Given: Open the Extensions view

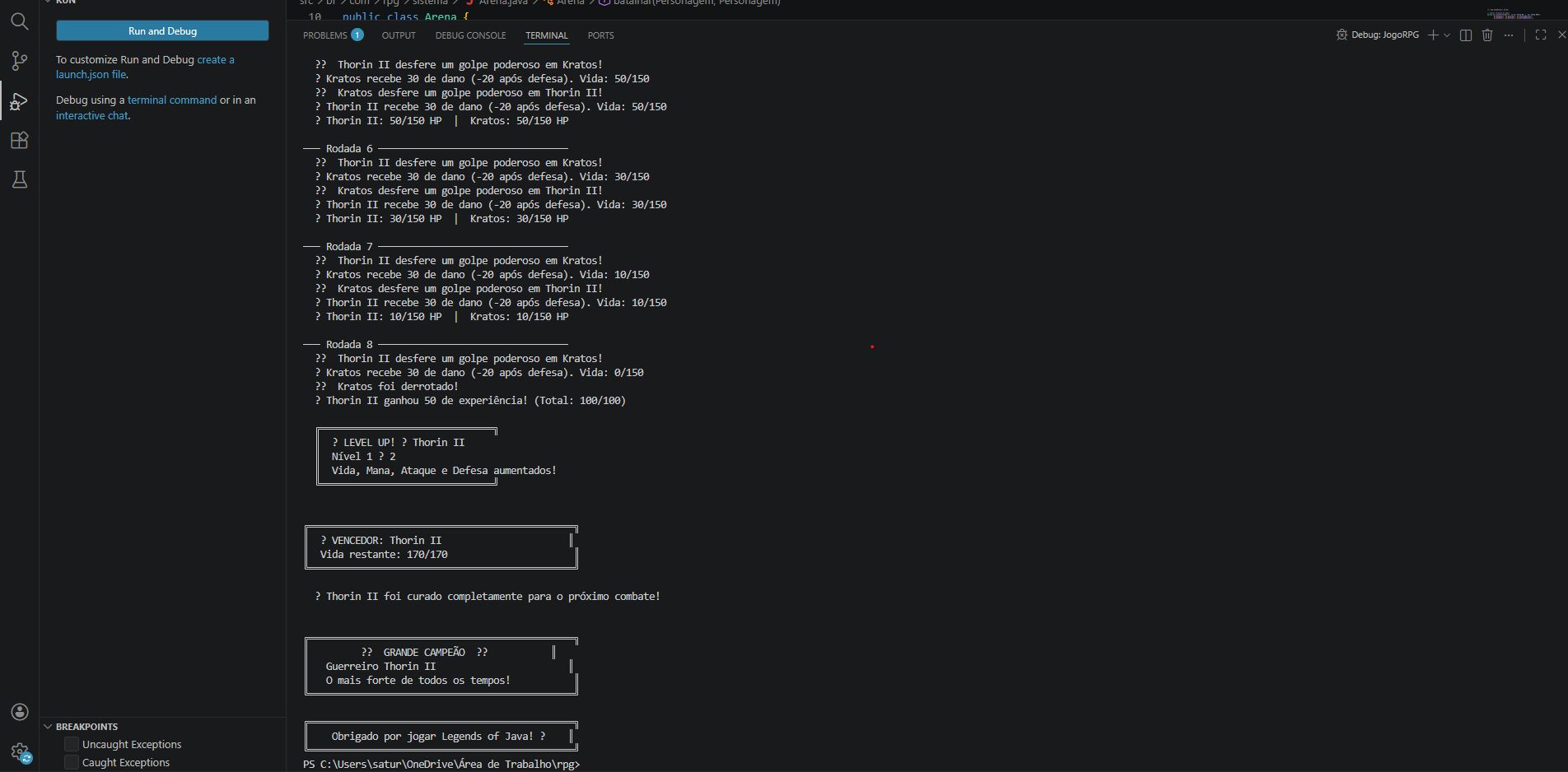Looking at the screenshot, I should coord(19,140).
